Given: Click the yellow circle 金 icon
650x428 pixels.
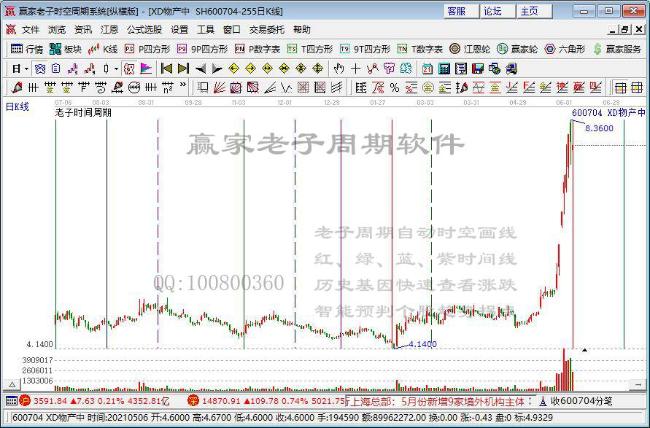Looking at the screenshot, I should coord(427,88).
